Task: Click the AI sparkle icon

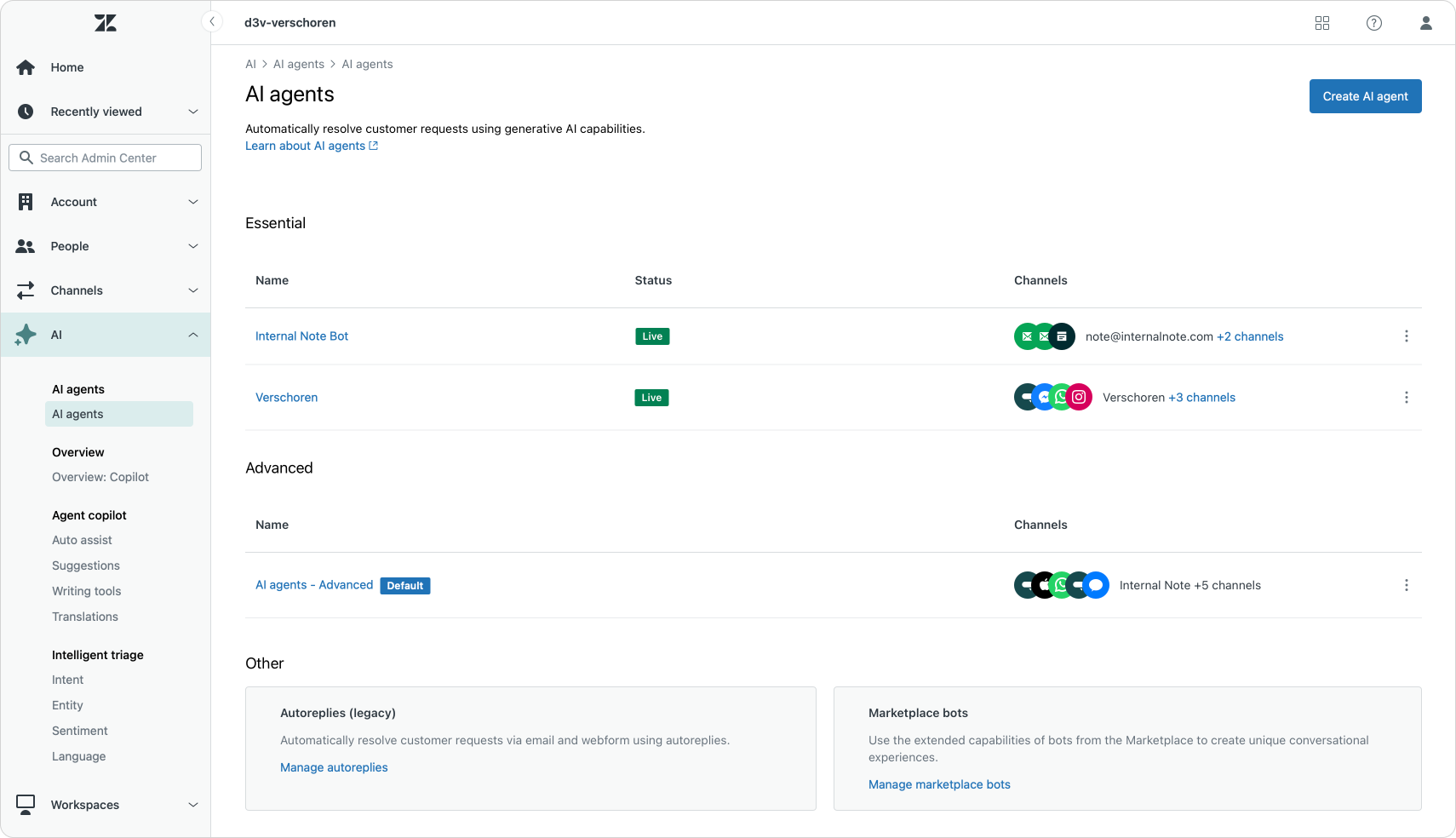Action: tap(26, 335)
